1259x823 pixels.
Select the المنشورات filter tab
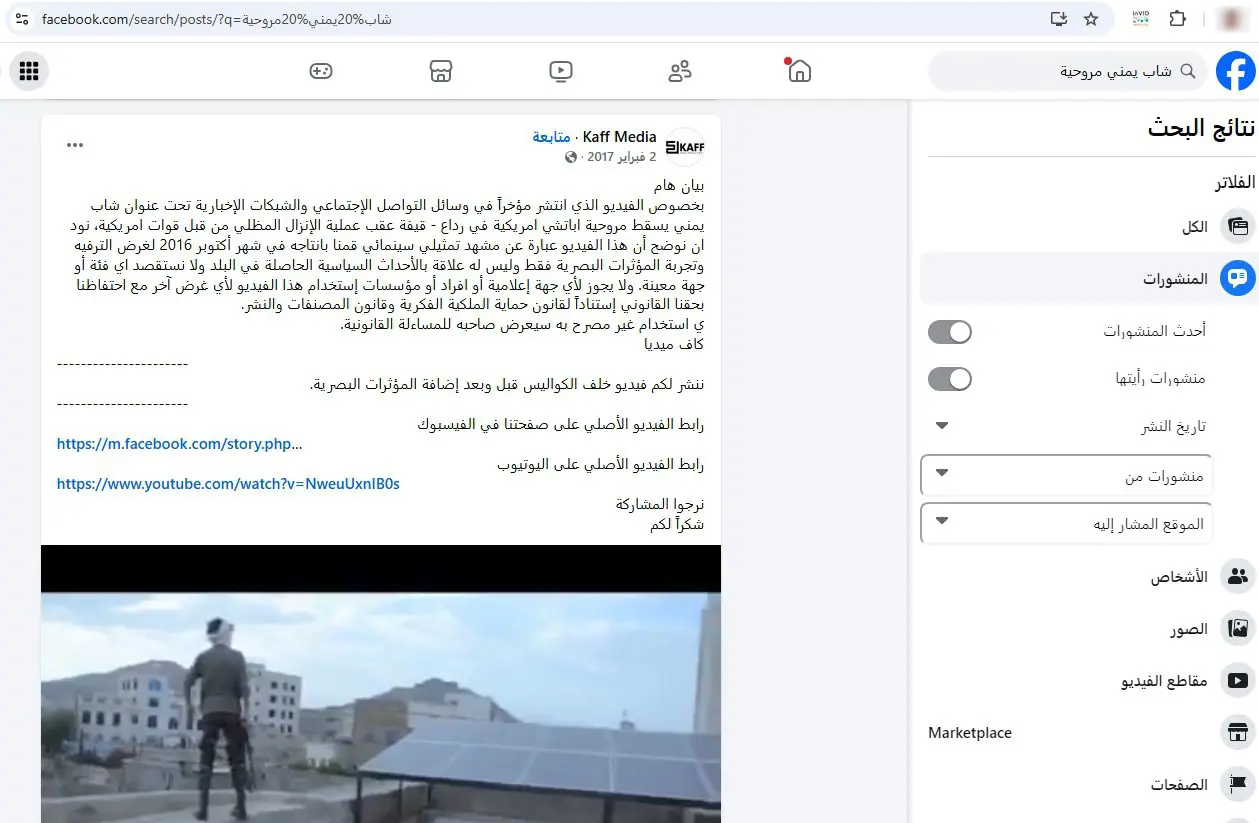(1088, 279)
